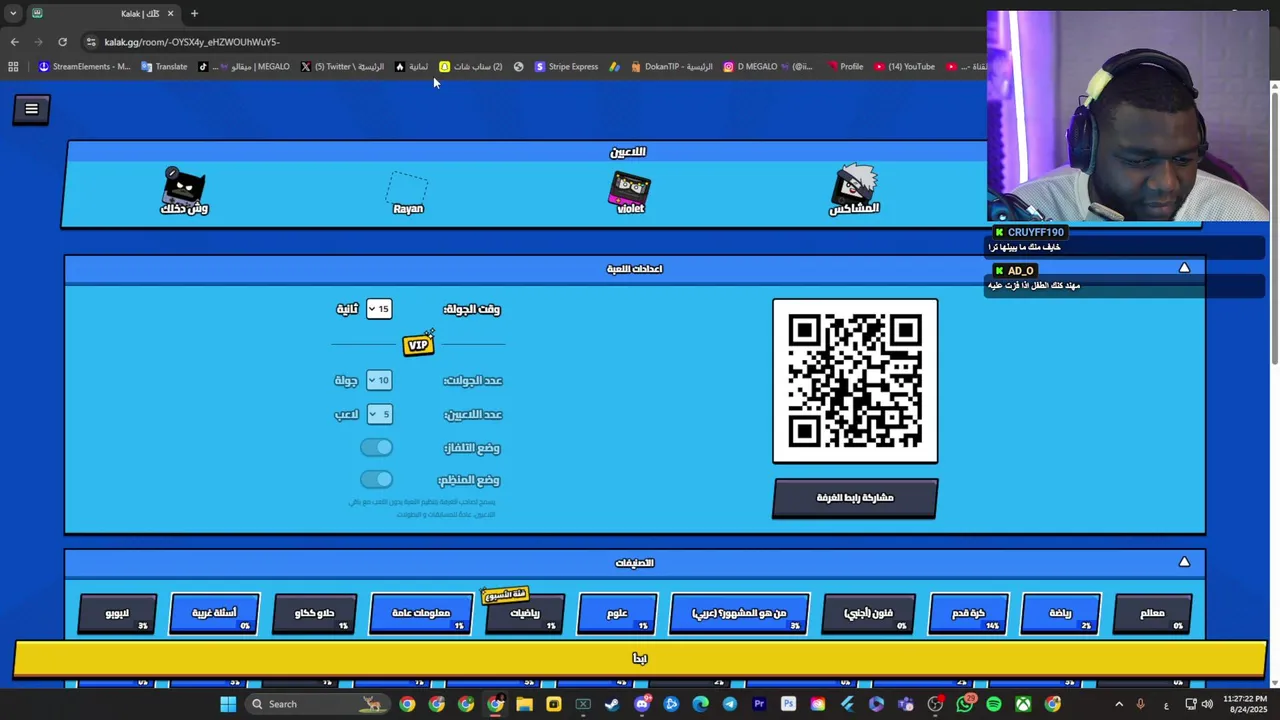Toggle the معلومات عامة category
This screenshot has height=720, width=1280.
coord(420,613)
